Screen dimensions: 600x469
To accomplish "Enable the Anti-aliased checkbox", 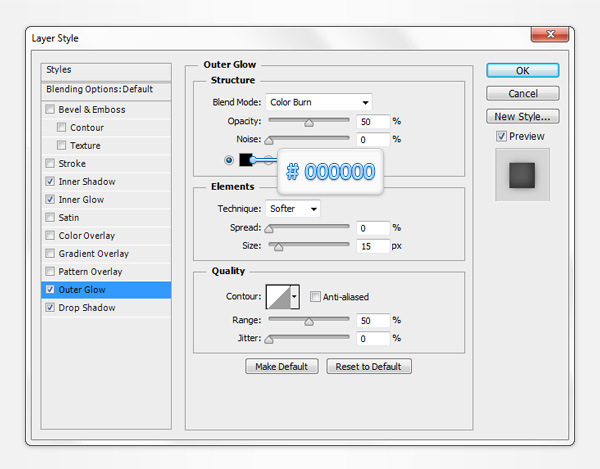I will tap(316, 297).
